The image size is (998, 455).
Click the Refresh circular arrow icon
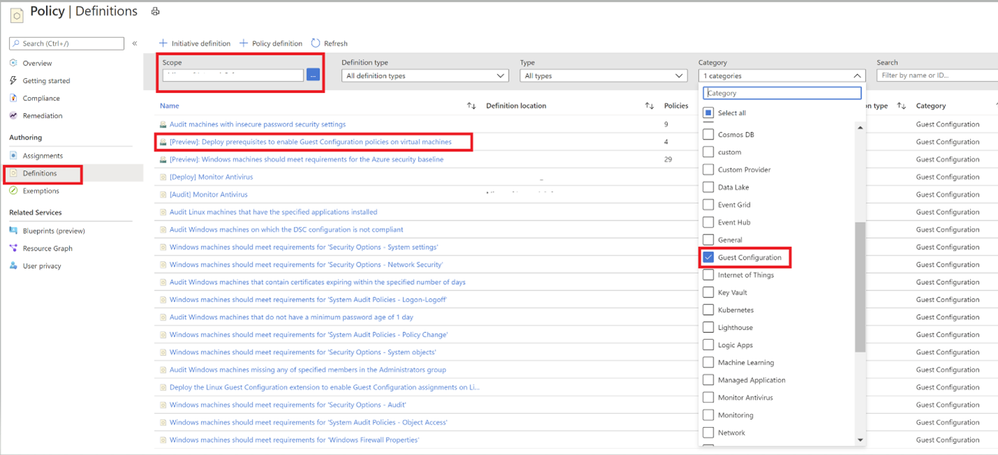point(315,43)
